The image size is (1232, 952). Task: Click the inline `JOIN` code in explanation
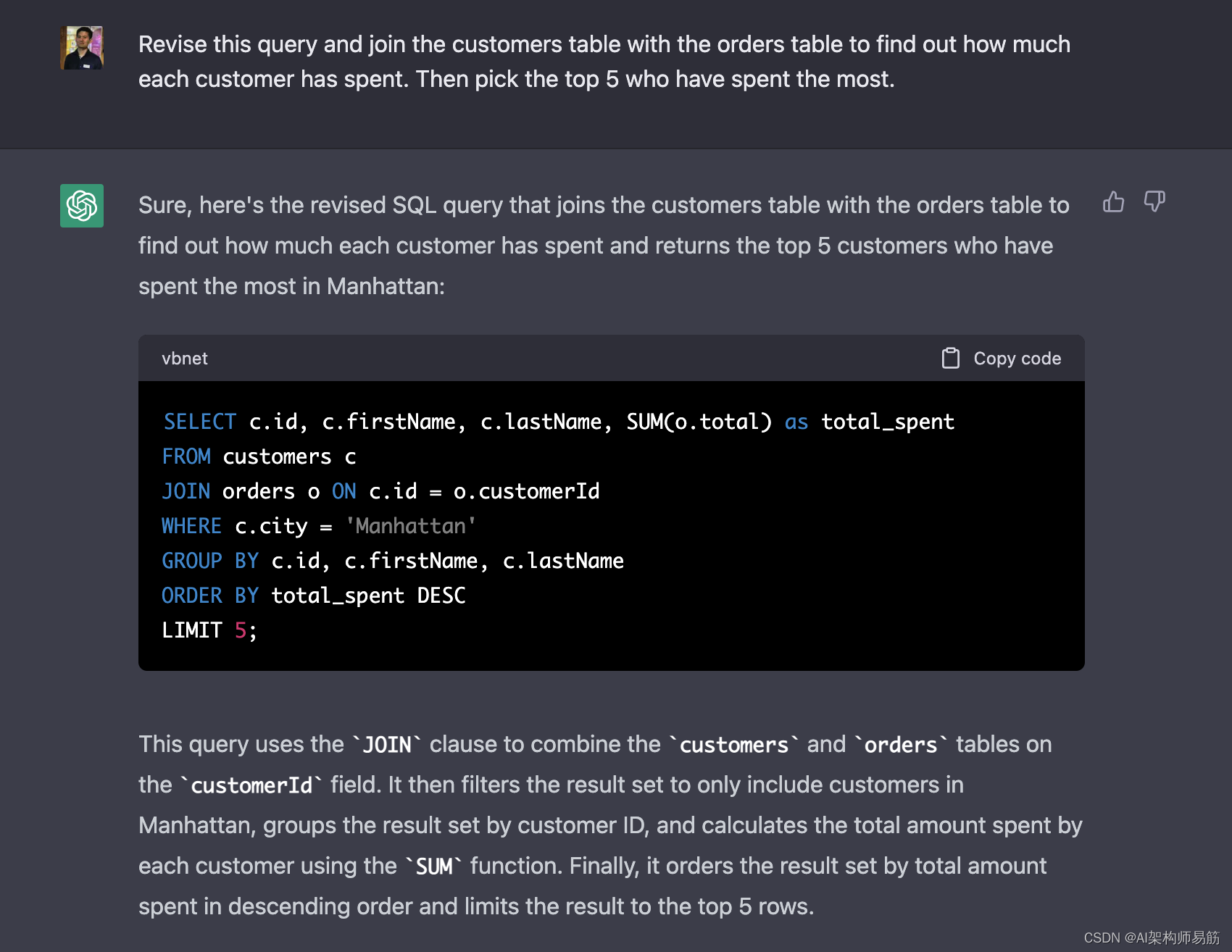[387, 745]
